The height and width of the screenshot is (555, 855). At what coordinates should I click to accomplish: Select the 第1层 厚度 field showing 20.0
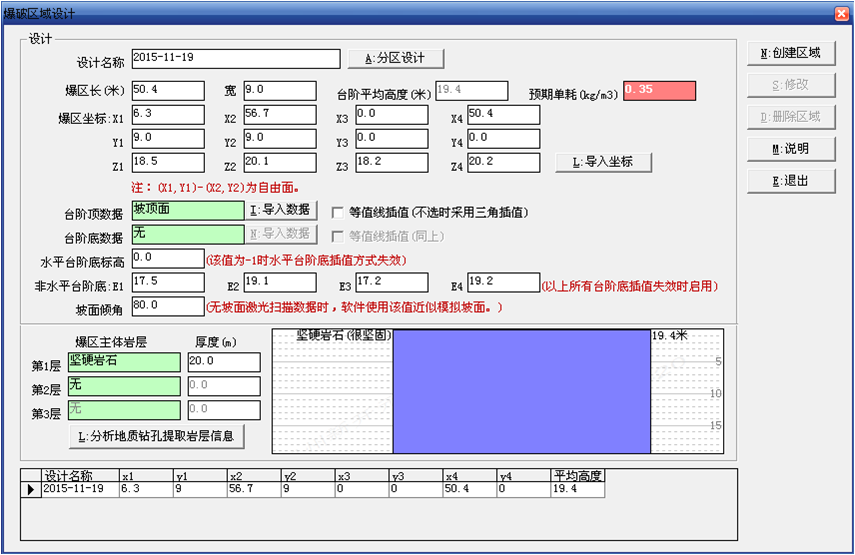[223, 362]
